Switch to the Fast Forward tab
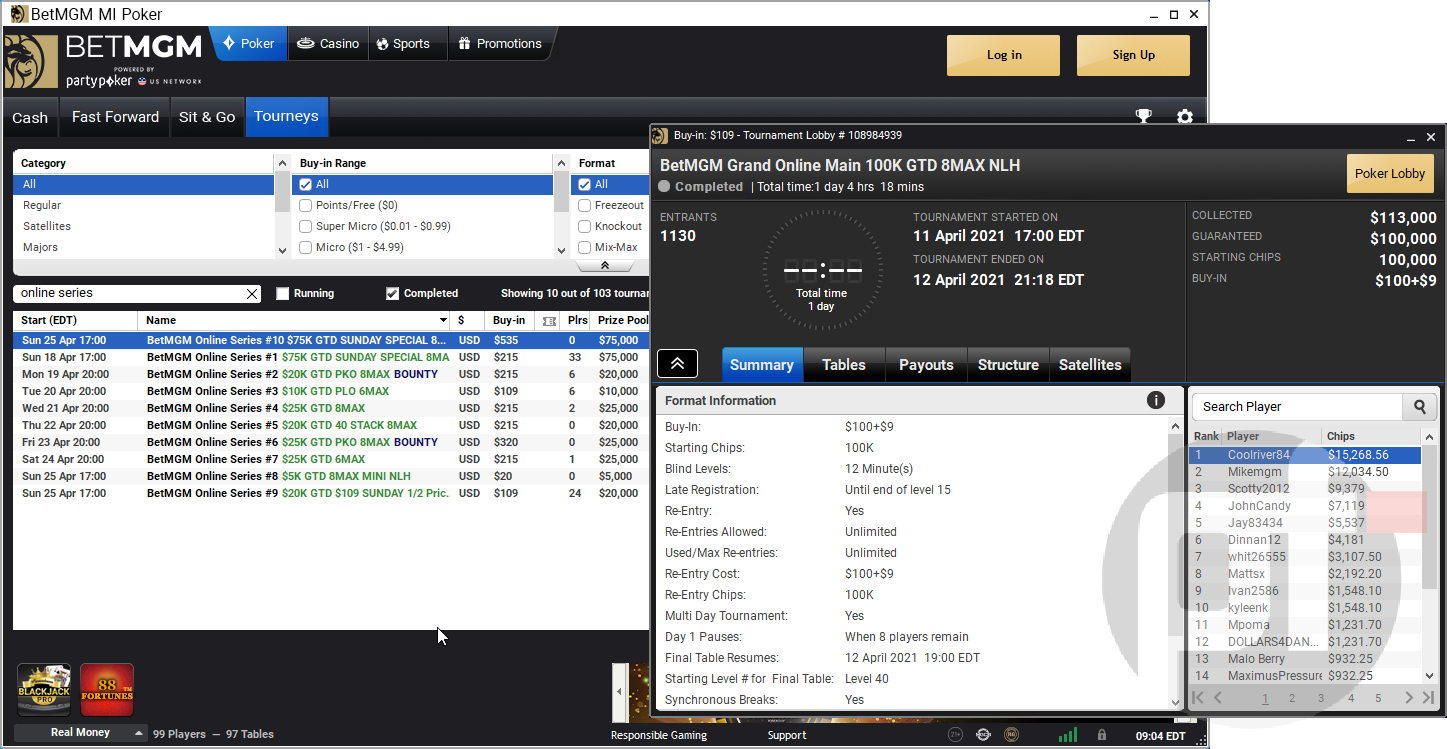Viewport: 1447px width, 749px height. coord(115,117)
